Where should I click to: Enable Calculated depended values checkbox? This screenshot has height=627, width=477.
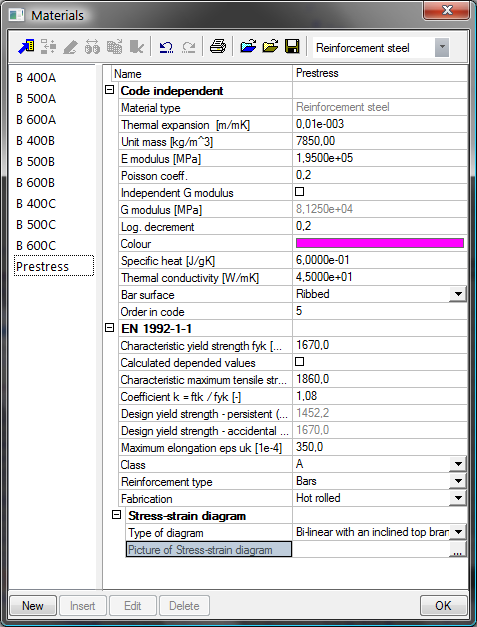tap(299, 362)
